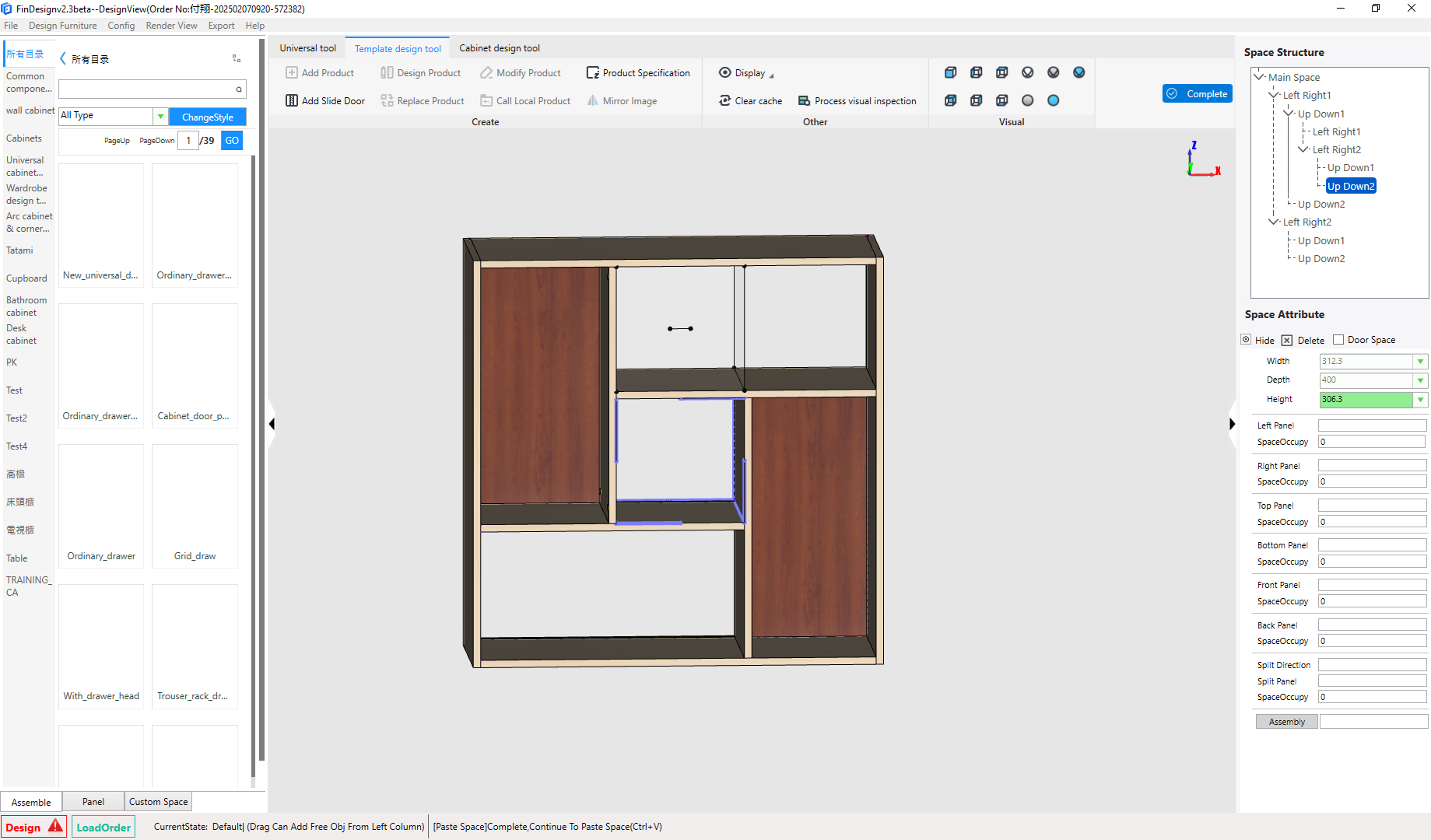Click the LoadOrder button
Viewport: 1431px width, 840px height.
(103, 827)
